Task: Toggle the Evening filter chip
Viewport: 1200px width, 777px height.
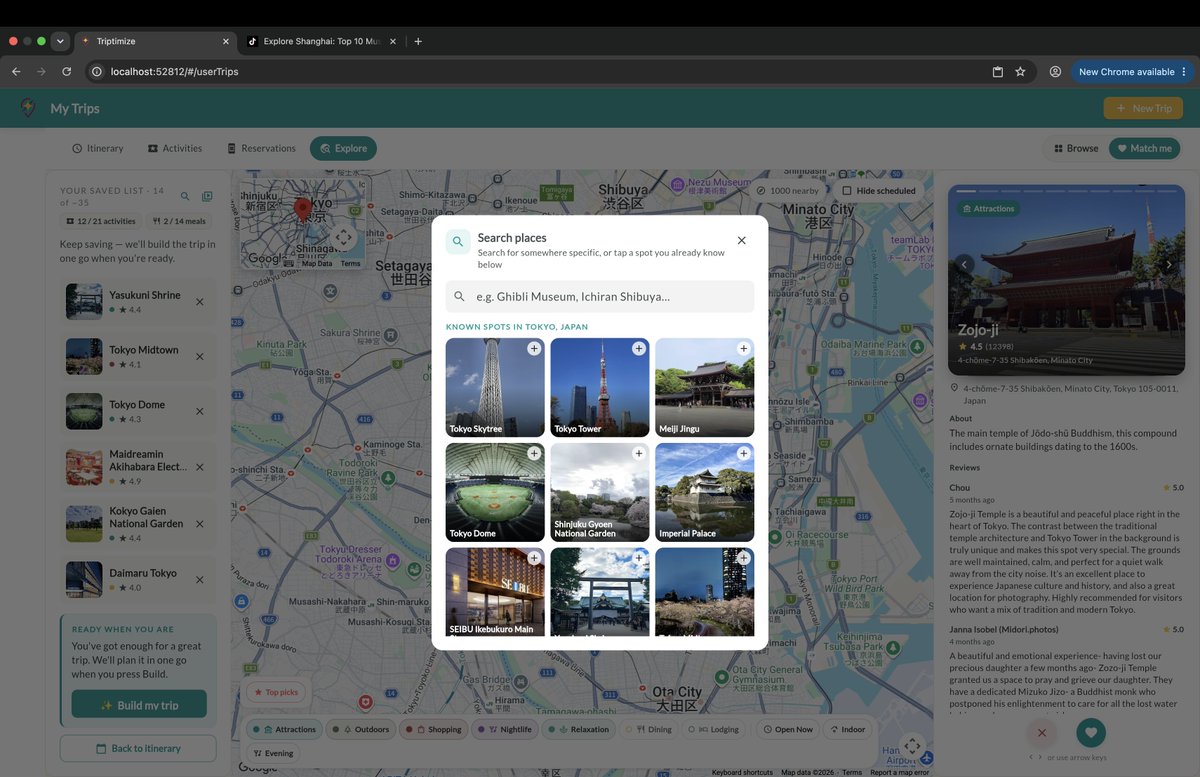Action: tap(273, 753)
